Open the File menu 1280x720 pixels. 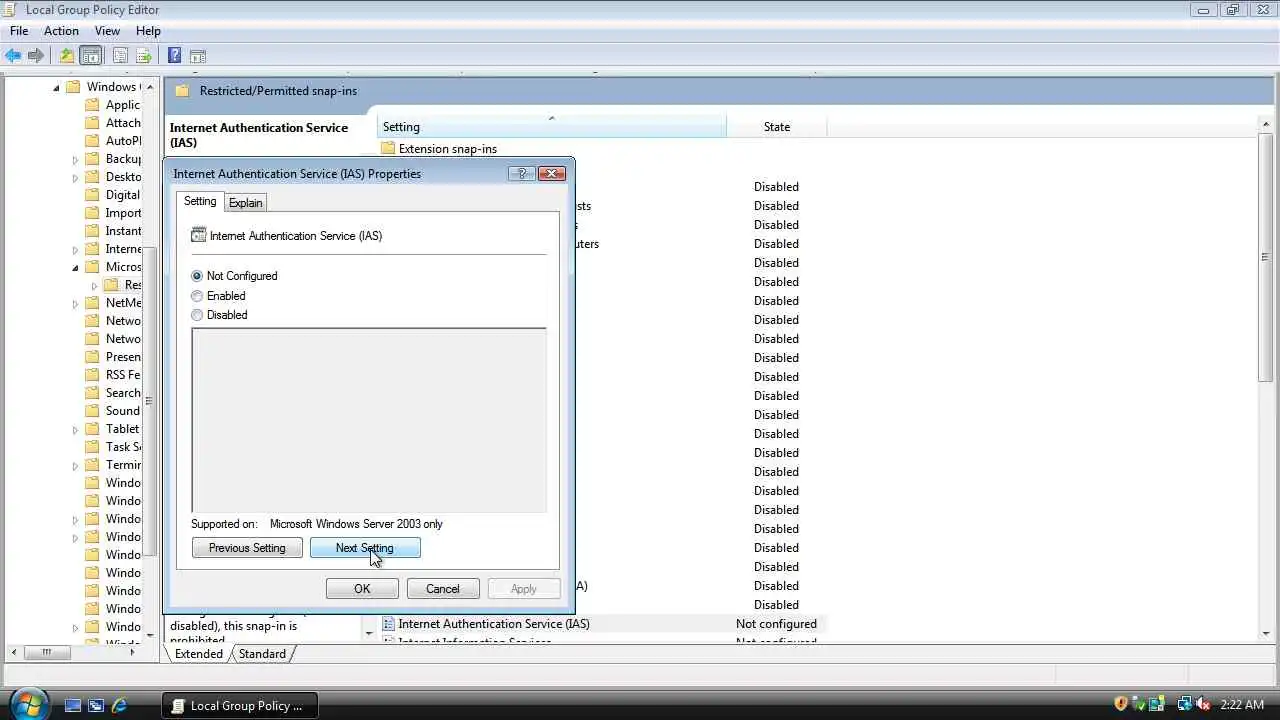click(19, 31)
